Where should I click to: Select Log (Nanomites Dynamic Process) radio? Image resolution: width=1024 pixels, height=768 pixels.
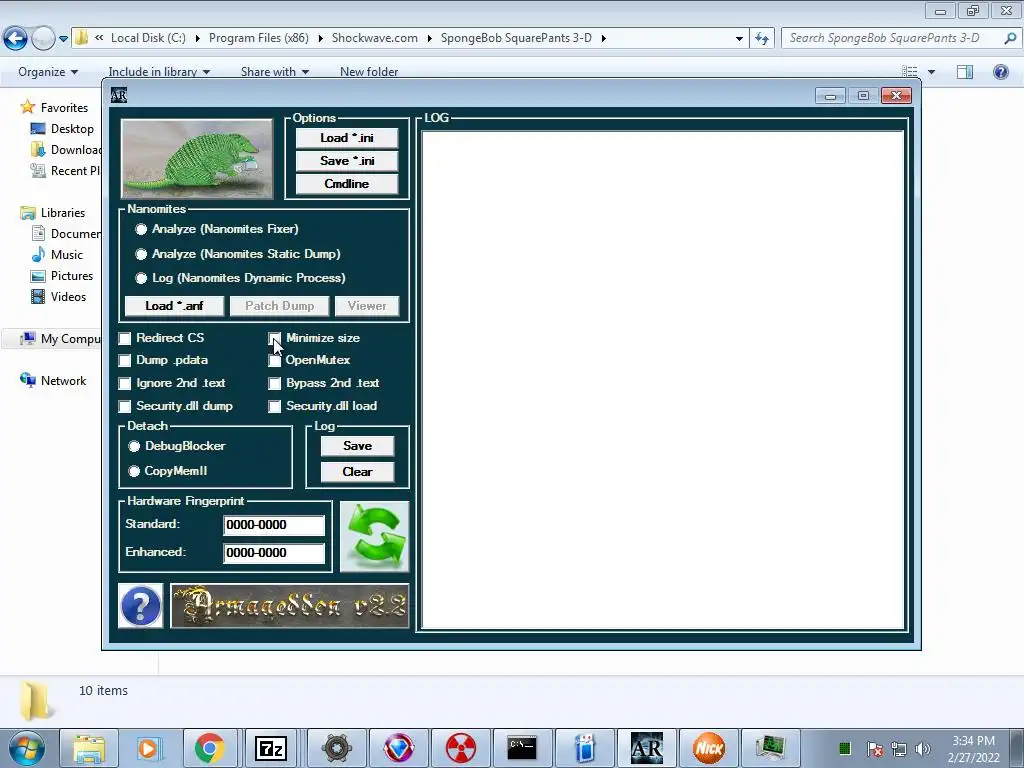point(141,278)
